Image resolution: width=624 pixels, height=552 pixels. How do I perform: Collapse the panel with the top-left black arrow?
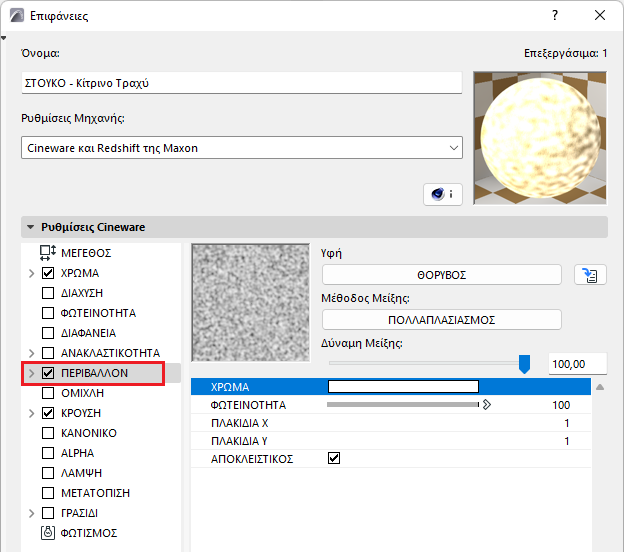click(x=4, y=38)
